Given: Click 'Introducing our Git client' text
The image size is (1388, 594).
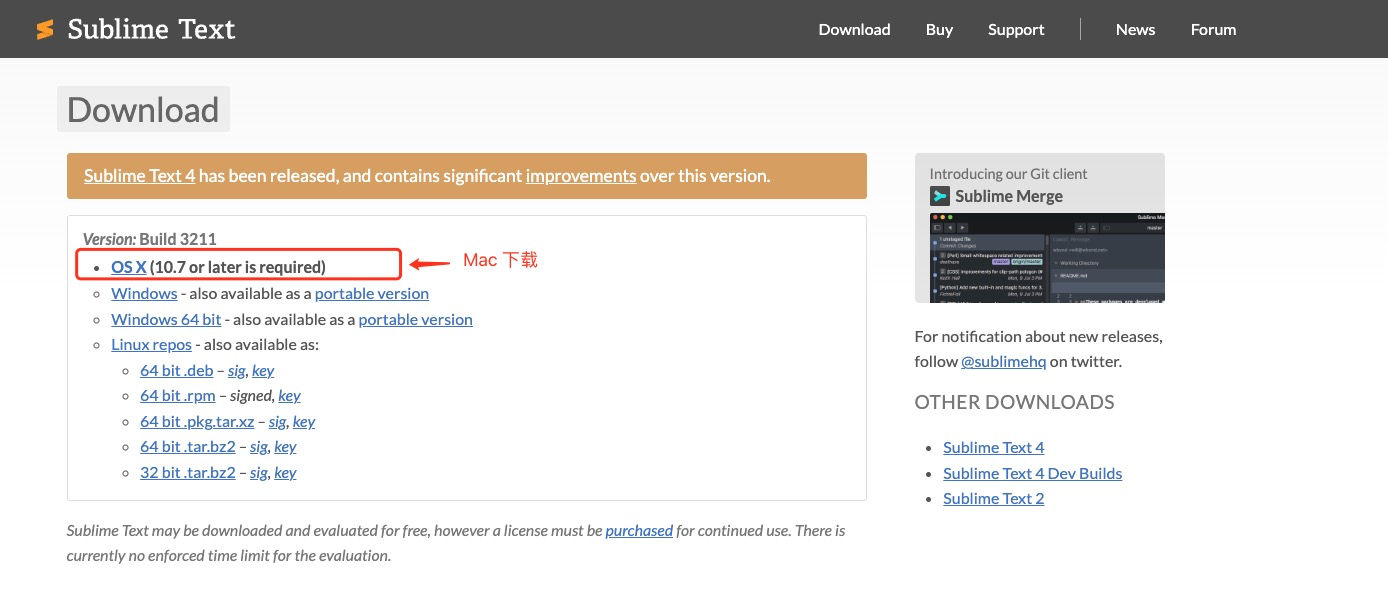Looking at the screenshot, I should pyautogui.click(x=1008, y=173).
